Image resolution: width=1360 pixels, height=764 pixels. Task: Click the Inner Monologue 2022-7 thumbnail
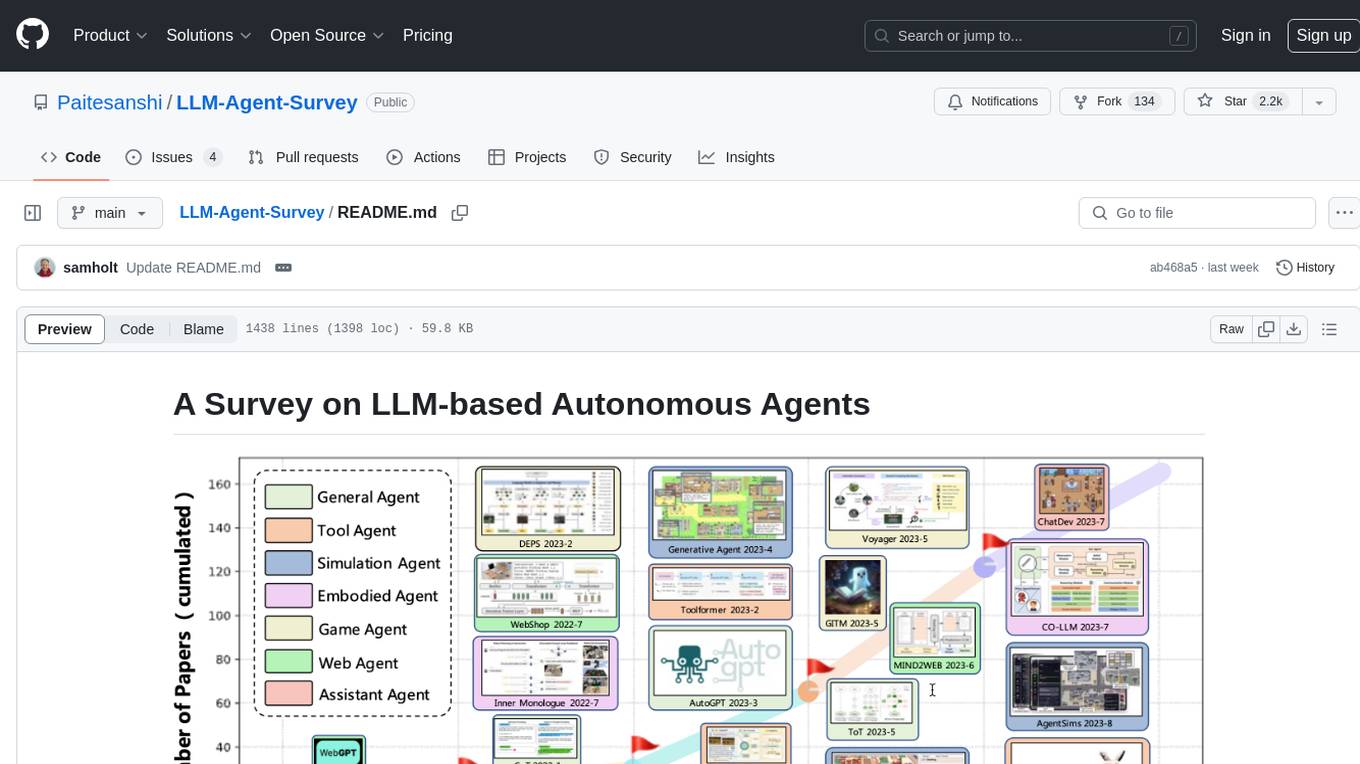coord(545,674)
